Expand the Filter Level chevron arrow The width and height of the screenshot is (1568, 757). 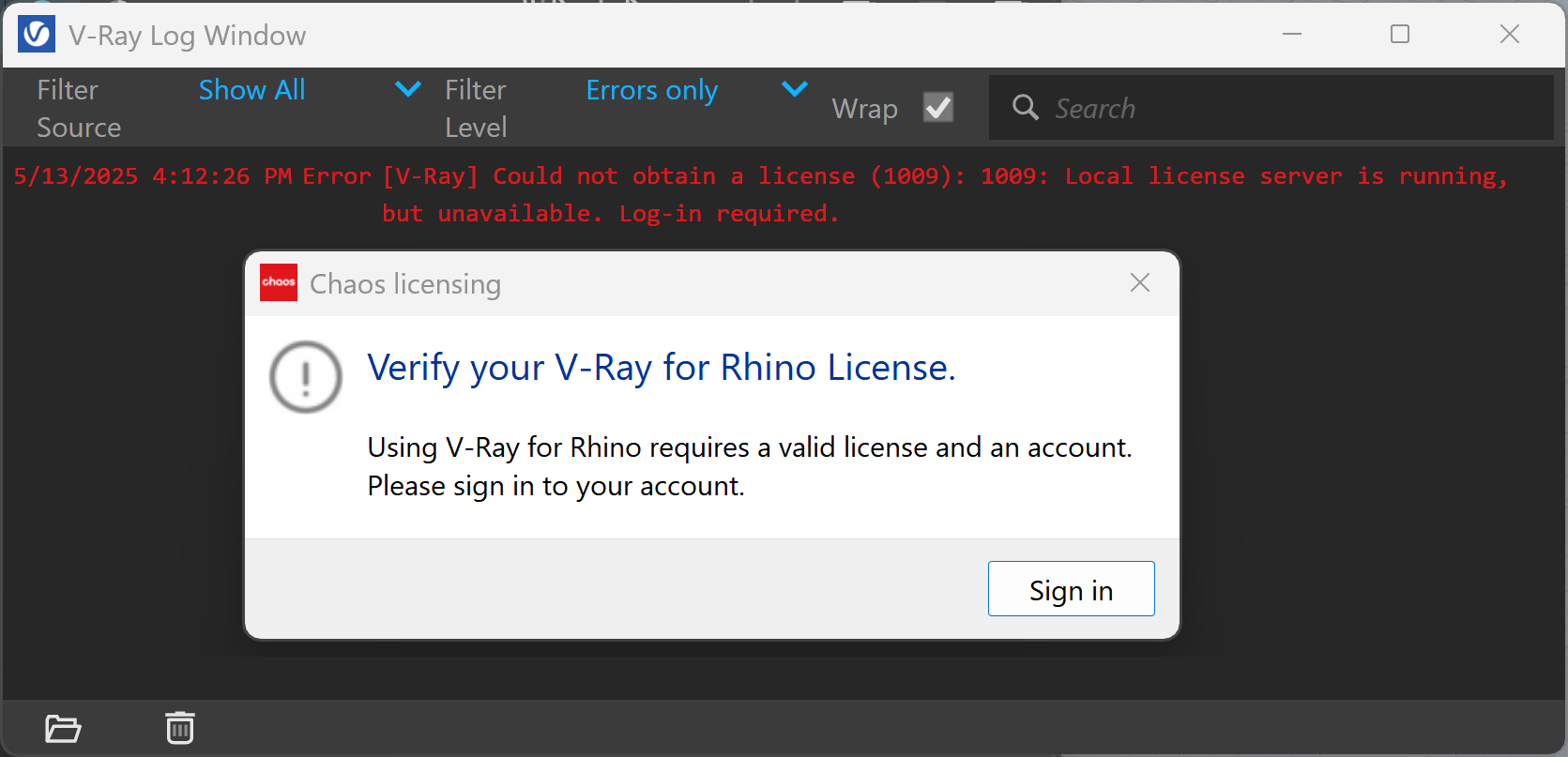(795, 89)
